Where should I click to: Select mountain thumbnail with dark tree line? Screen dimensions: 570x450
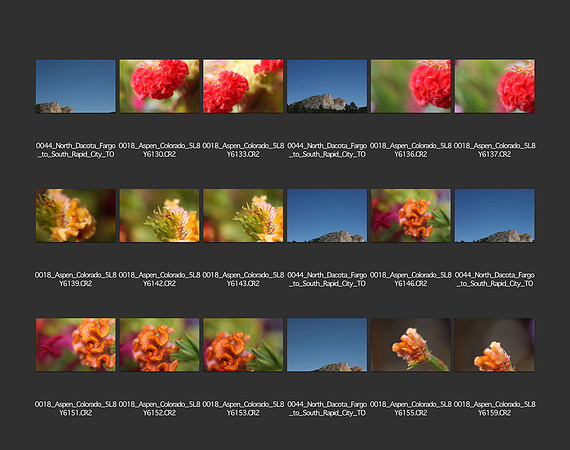click(327, 86)
